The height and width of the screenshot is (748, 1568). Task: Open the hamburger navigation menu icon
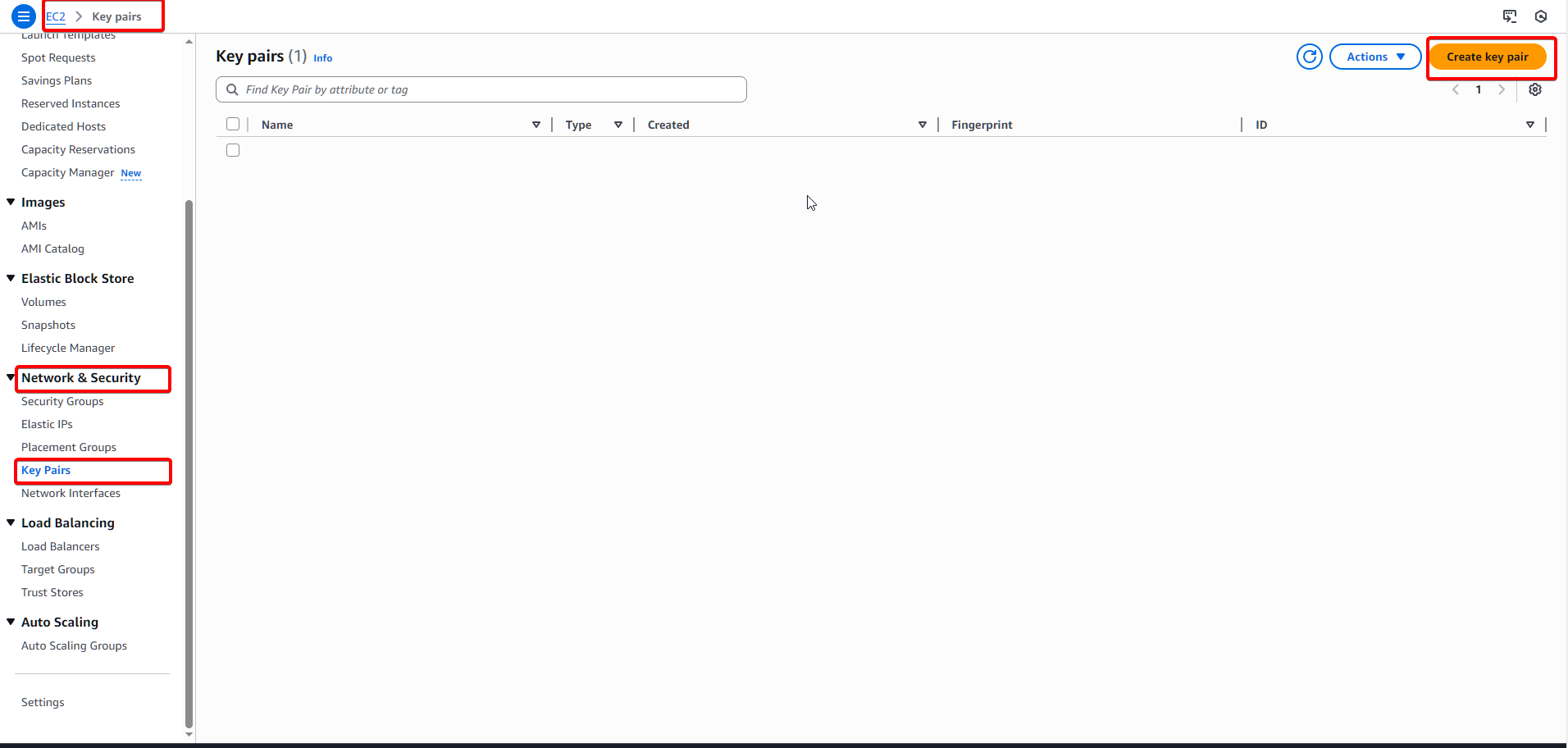tap(24, 16)
